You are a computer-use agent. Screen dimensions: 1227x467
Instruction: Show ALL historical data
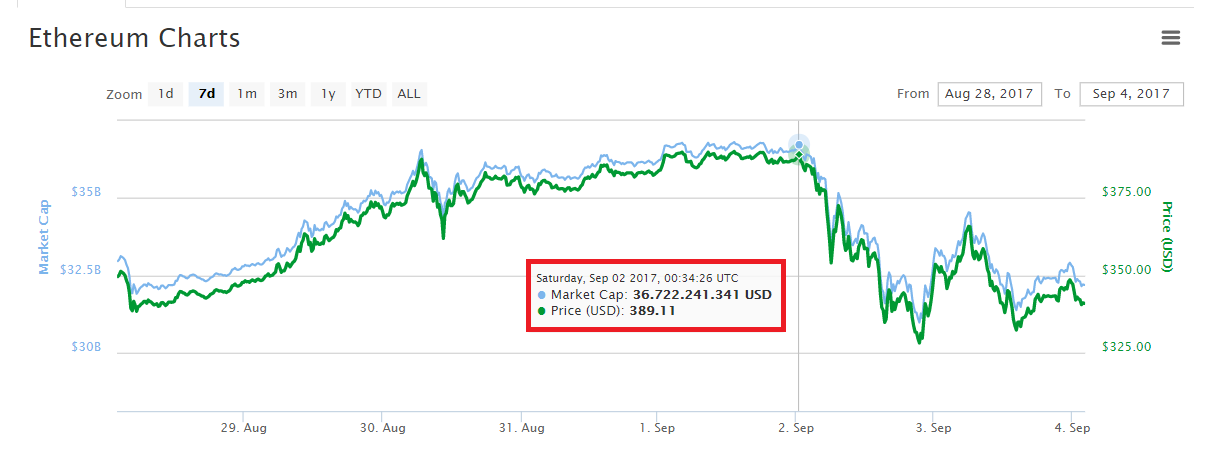(x=408, y=94)
